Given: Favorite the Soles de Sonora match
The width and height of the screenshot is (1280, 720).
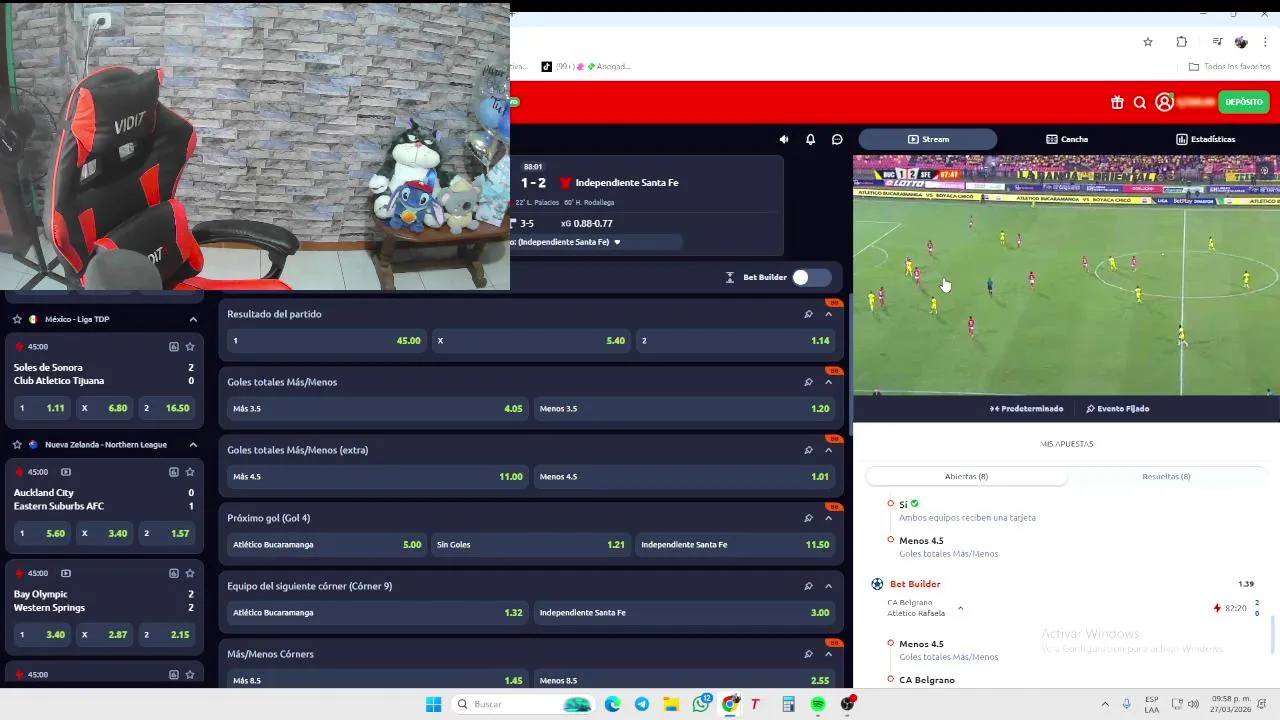Looking at the screenshot, I should (190, 346).
